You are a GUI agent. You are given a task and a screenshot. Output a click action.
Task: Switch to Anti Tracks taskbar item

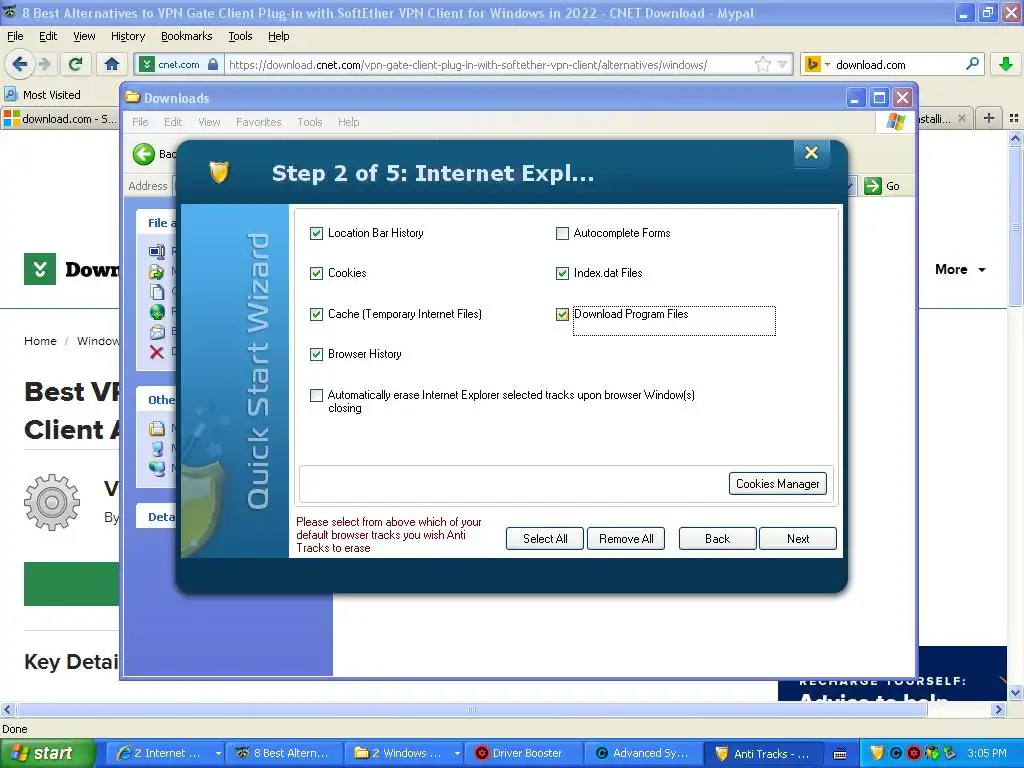pyautogui.click(x=764, y=753)
